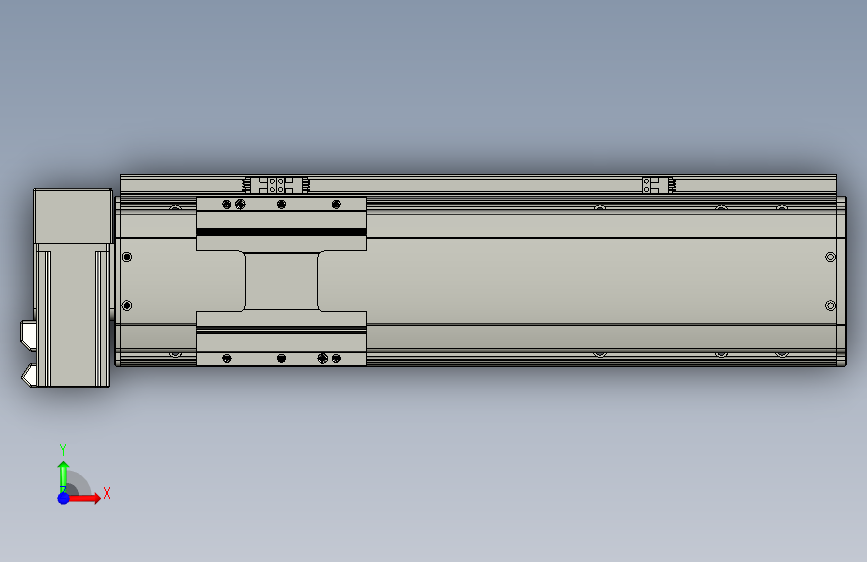Select the lower screw on the right end plate
867x562 pixels.
coord(830,305)
